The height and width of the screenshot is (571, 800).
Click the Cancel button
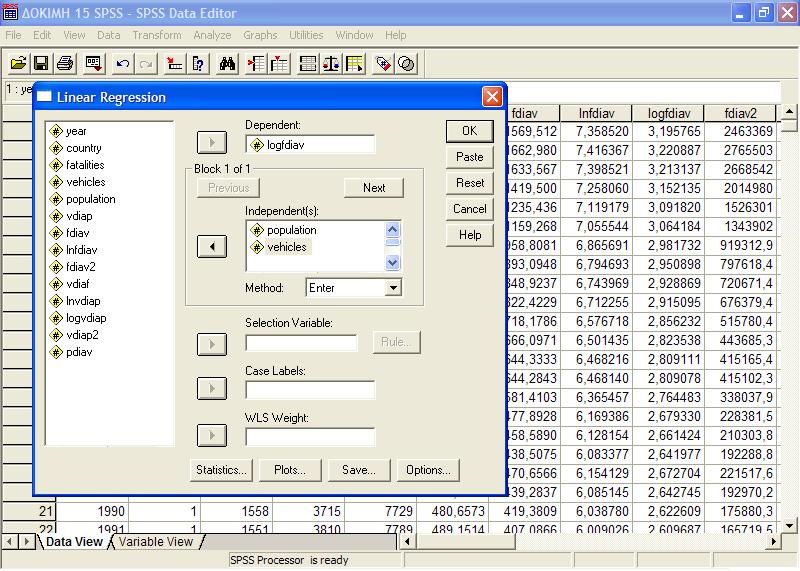469,209
